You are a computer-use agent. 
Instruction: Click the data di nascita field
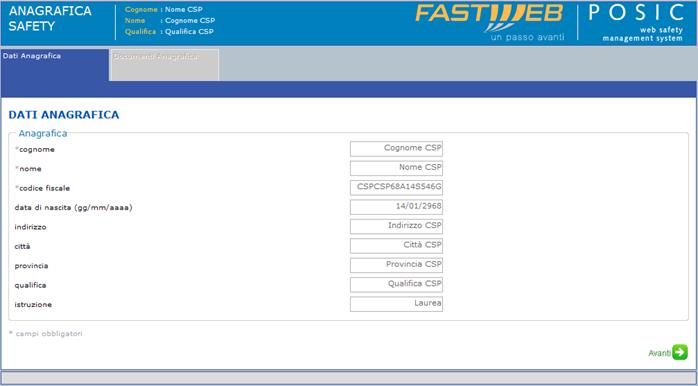[x=396, y=207]
